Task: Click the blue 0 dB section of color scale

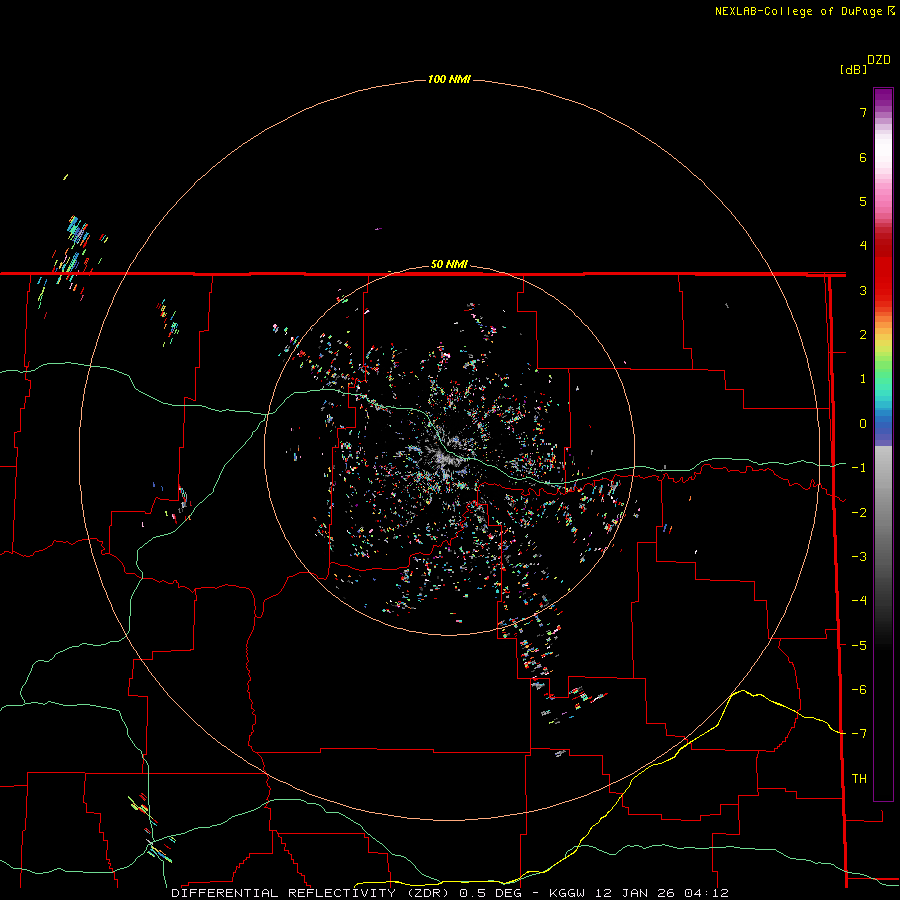Action: pyautogui.click(x=883, y=424)
